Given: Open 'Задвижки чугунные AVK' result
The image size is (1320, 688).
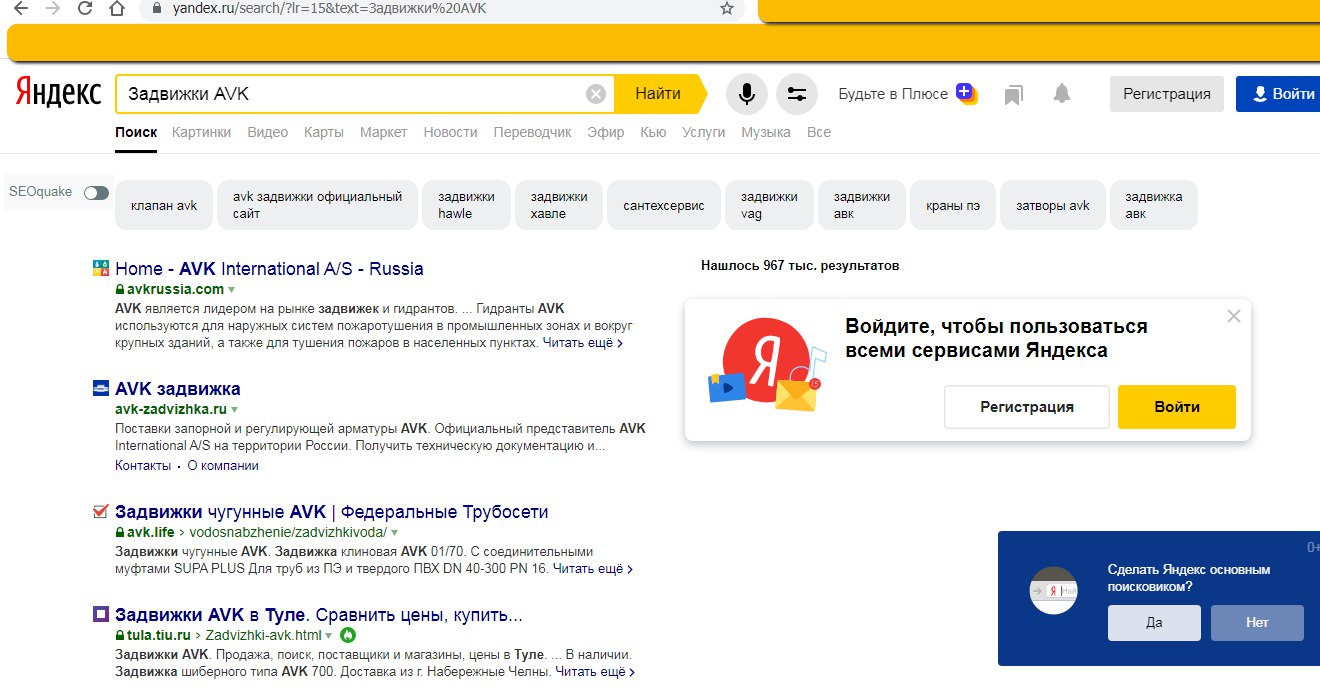Looking at the screenshot, I should tap(332, 512).
